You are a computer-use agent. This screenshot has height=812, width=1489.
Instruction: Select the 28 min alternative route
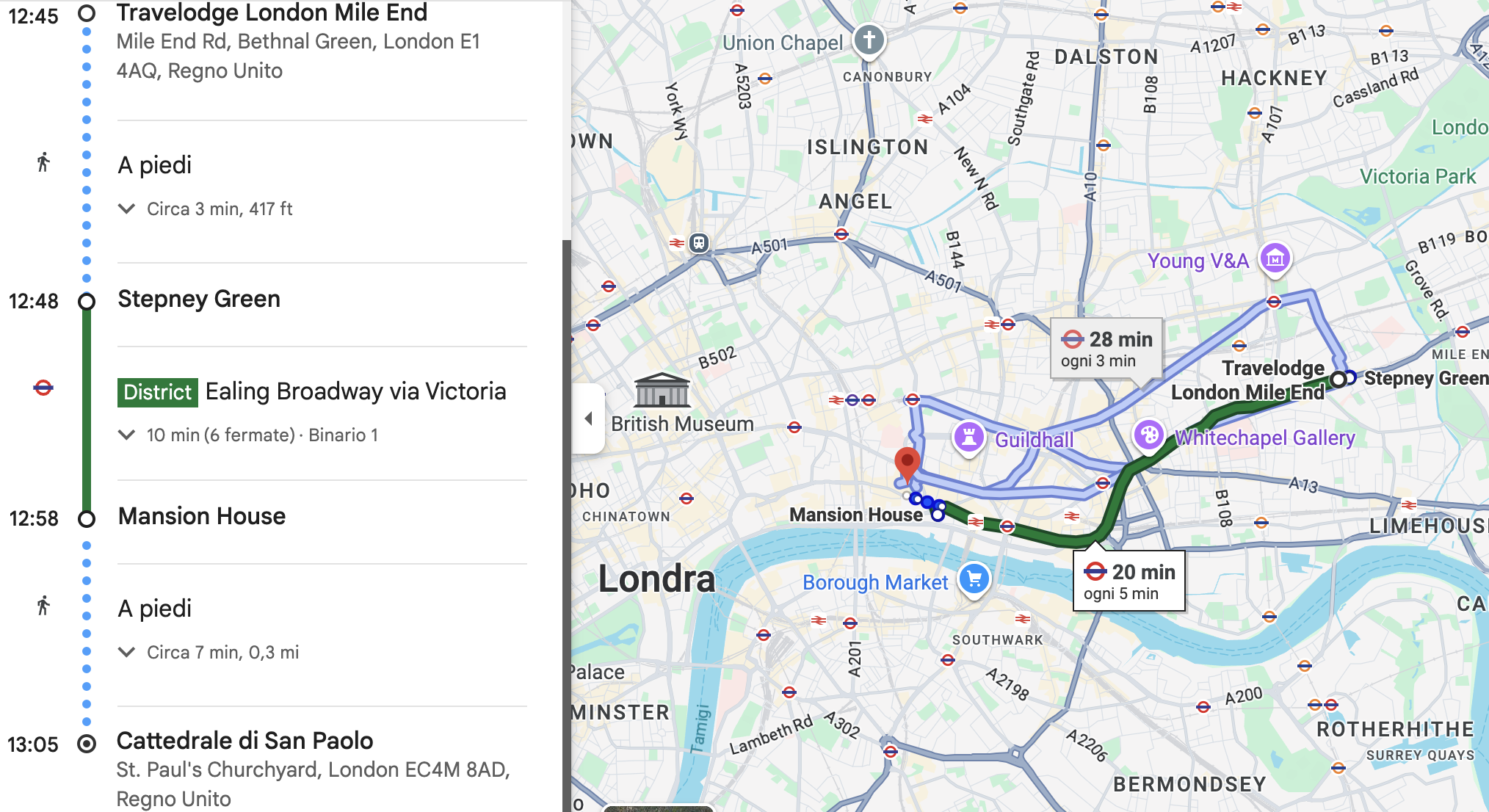[x=1106, y=349]
